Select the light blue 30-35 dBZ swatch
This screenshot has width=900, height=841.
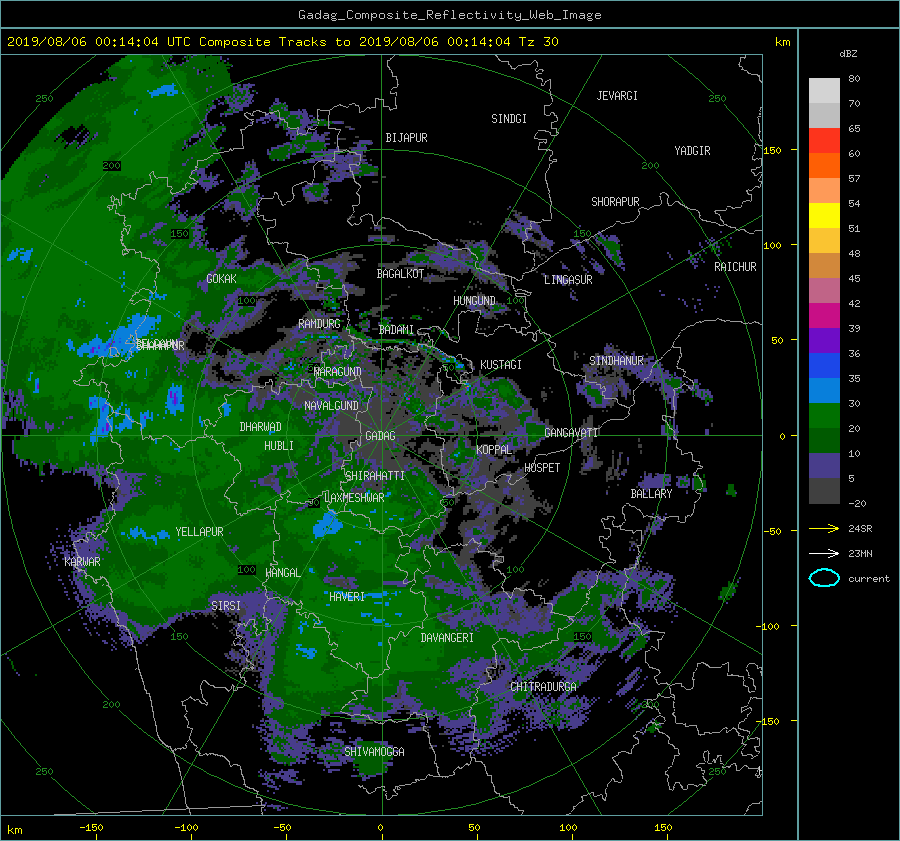824,390
